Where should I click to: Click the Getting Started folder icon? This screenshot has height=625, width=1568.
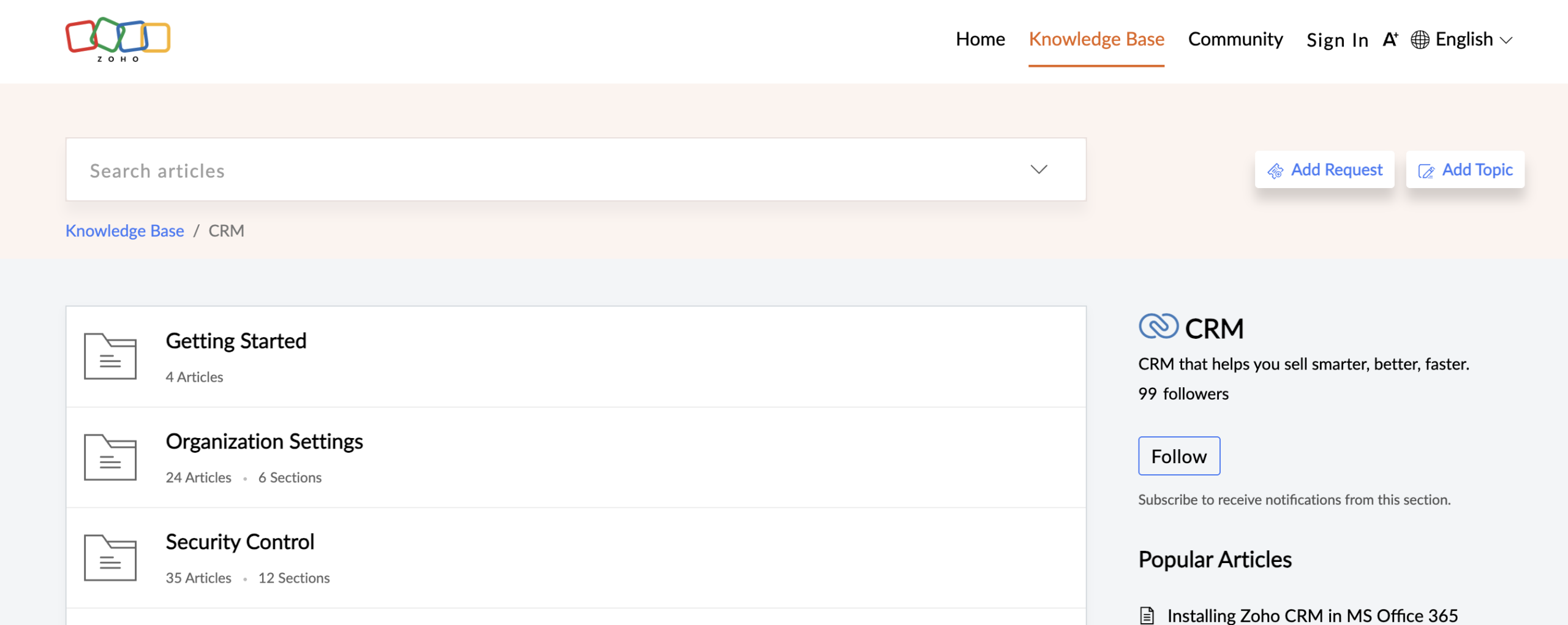click(x=110, y=356)
